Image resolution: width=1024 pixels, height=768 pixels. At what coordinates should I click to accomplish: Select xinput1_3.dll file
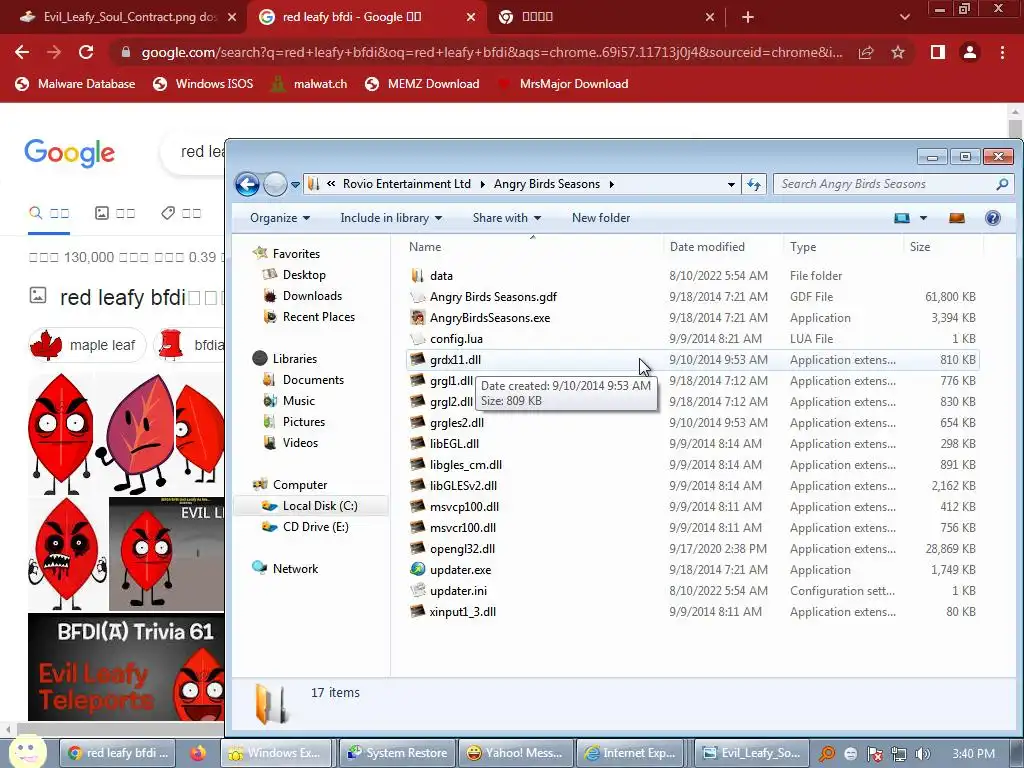pyautogui.click(x=692, y=611)
